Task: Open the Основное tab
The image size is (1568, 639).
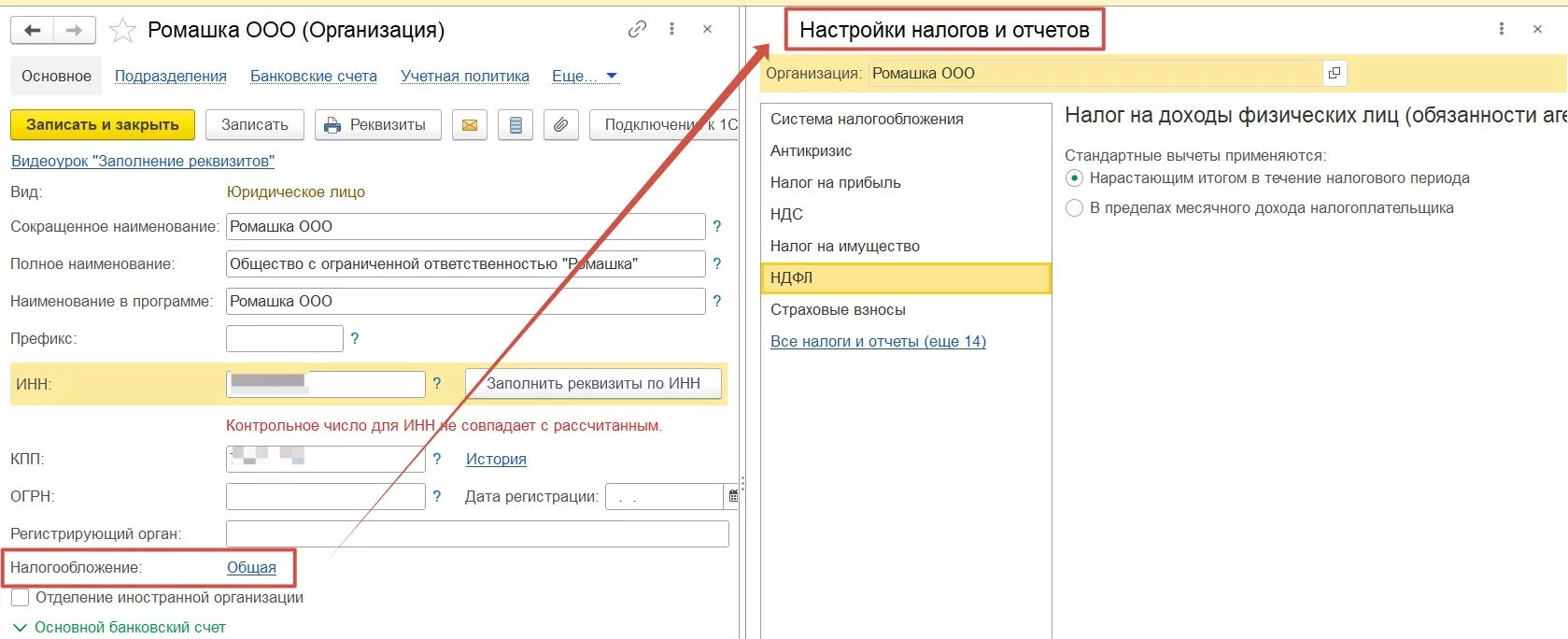Action: click(57, 76)
